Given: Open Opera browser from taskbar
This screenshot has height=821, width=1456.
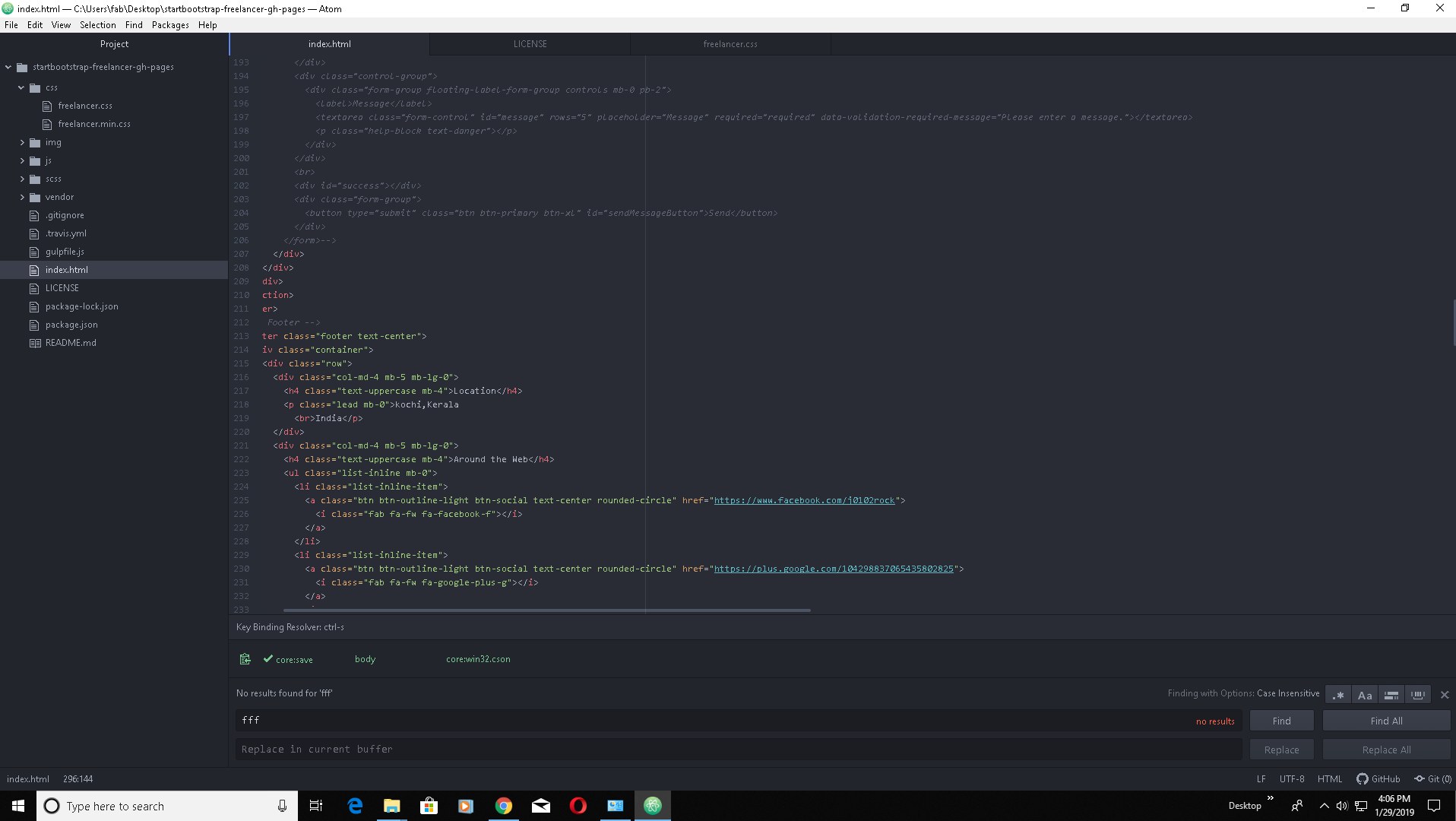Looking at the screenshot, I should (x=578, y=806).
